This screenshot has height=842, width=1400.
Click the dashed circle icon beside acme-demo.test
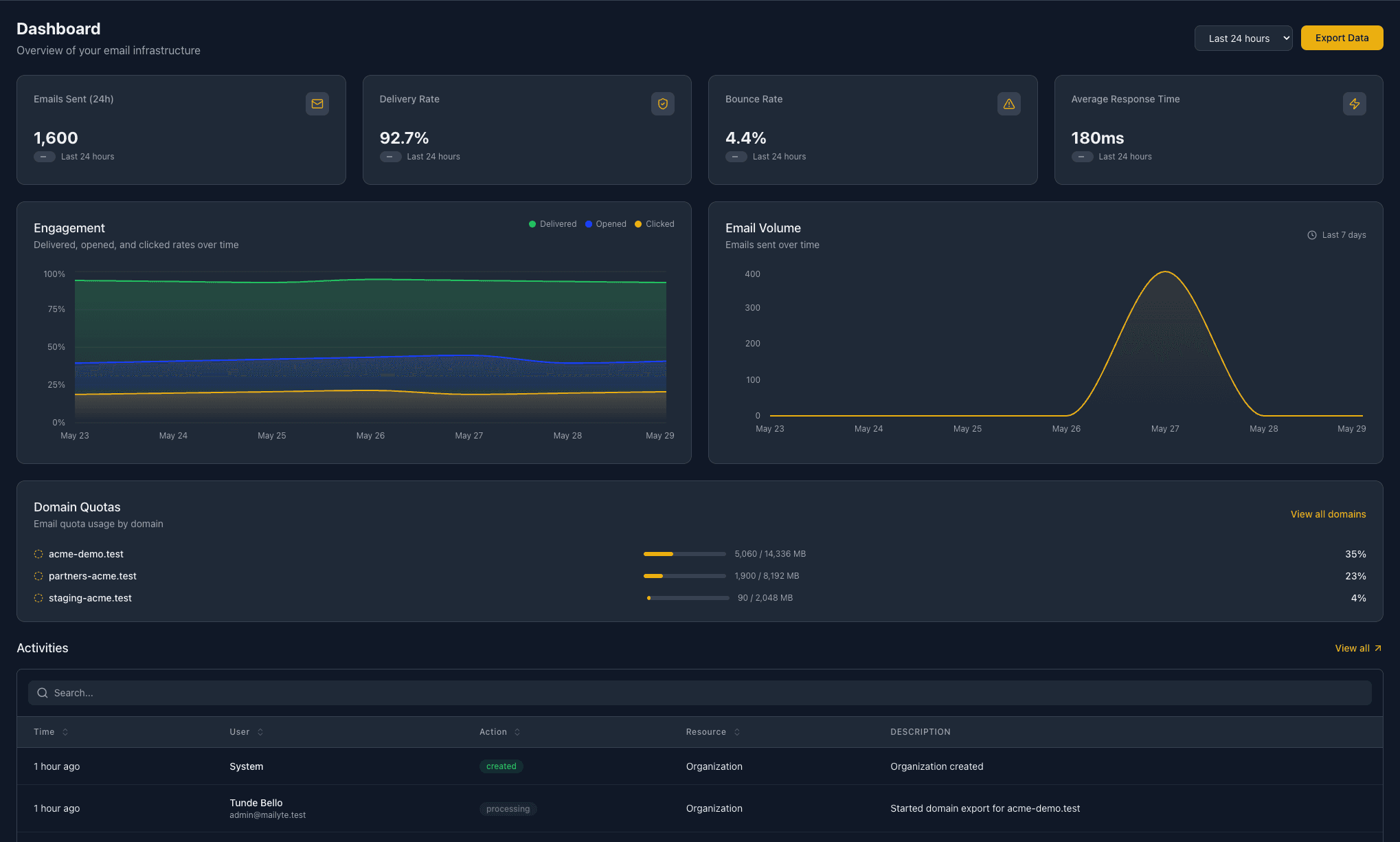pyautogui.click(x=38, y=554)
